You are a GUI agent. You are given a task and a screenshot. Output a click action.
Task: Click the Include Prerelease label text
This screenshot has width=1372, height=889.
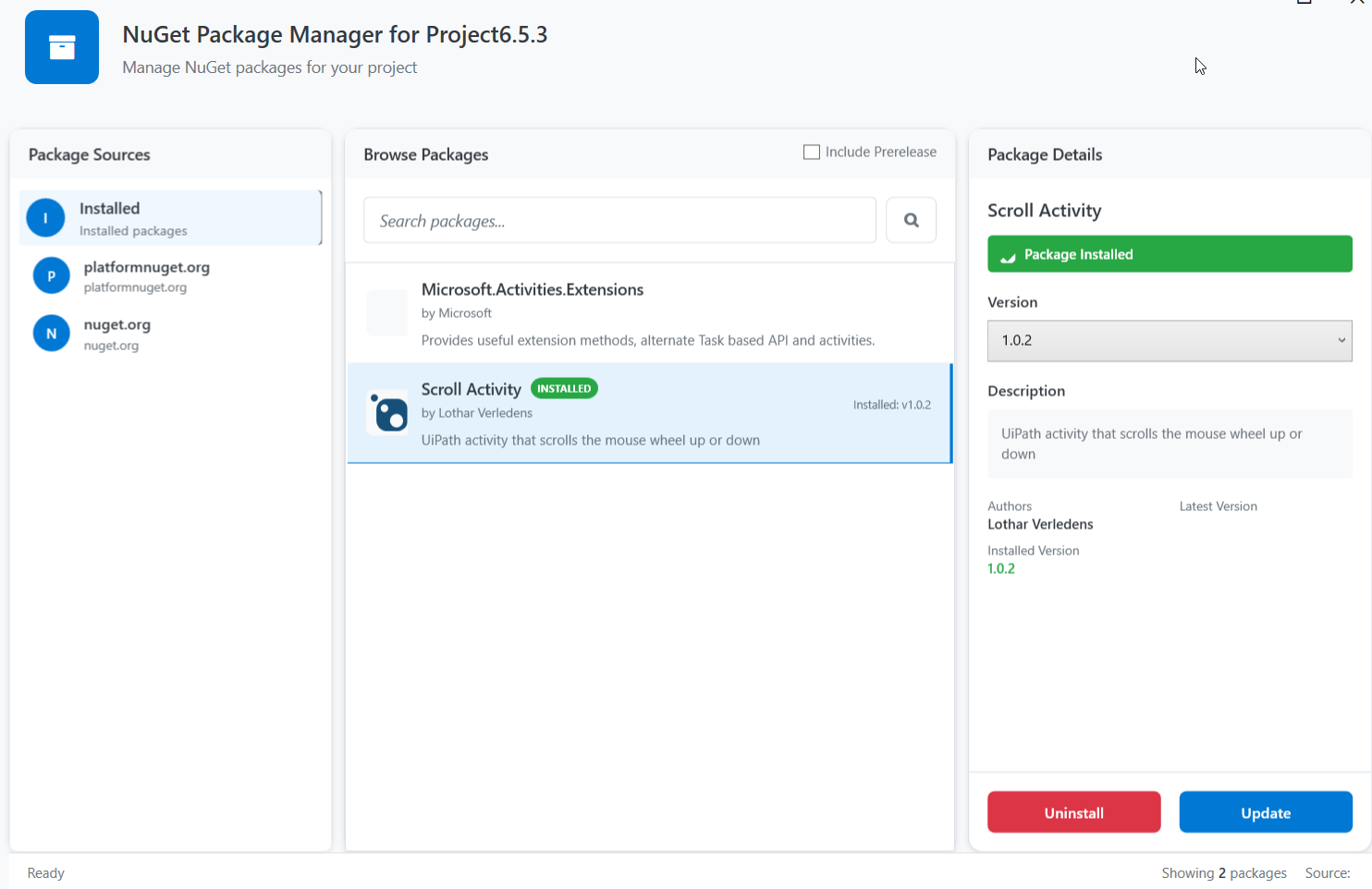tap(881, 152)
